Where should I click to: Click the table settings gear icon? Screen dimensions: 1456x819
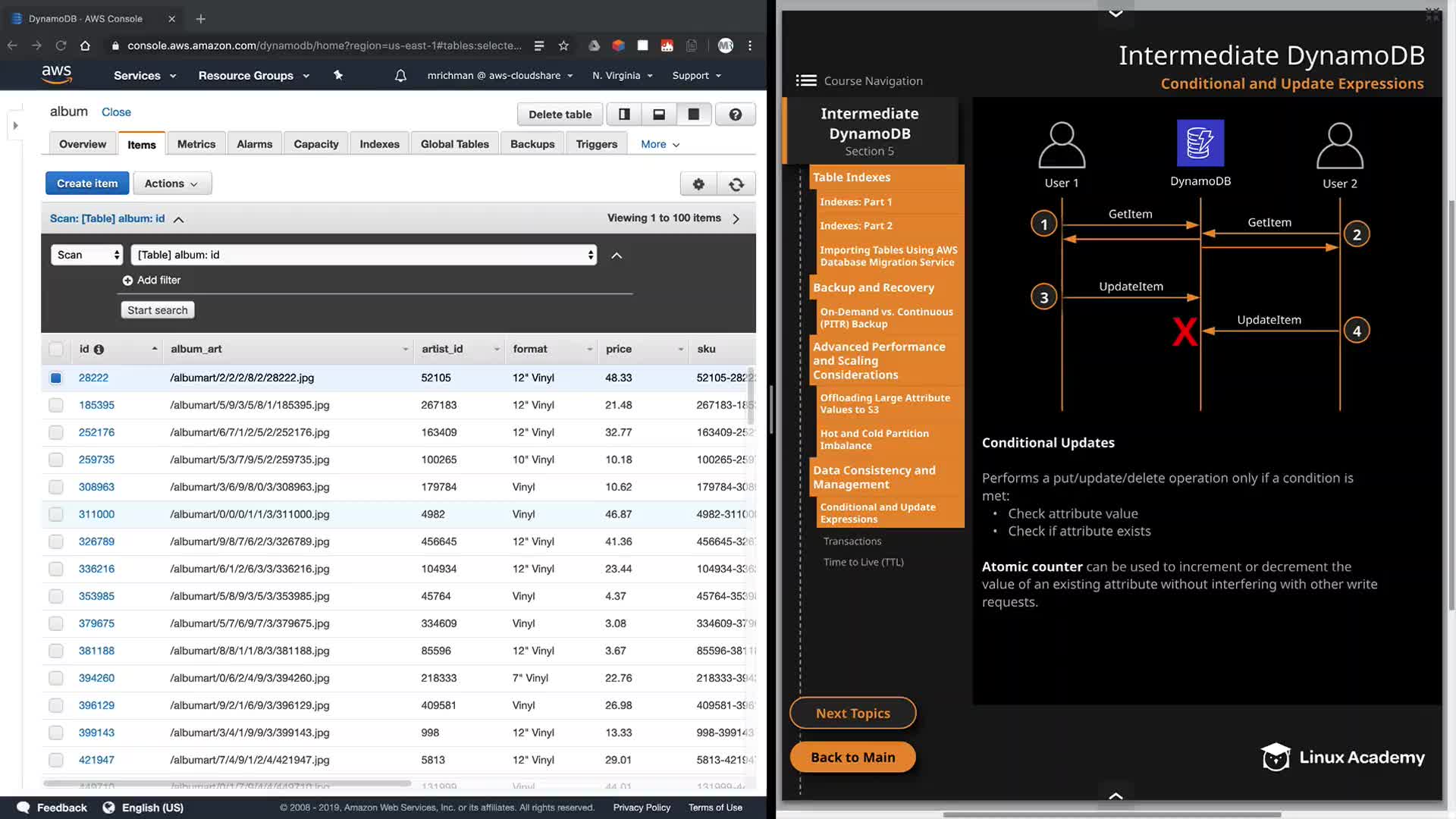tap(698, 184)
